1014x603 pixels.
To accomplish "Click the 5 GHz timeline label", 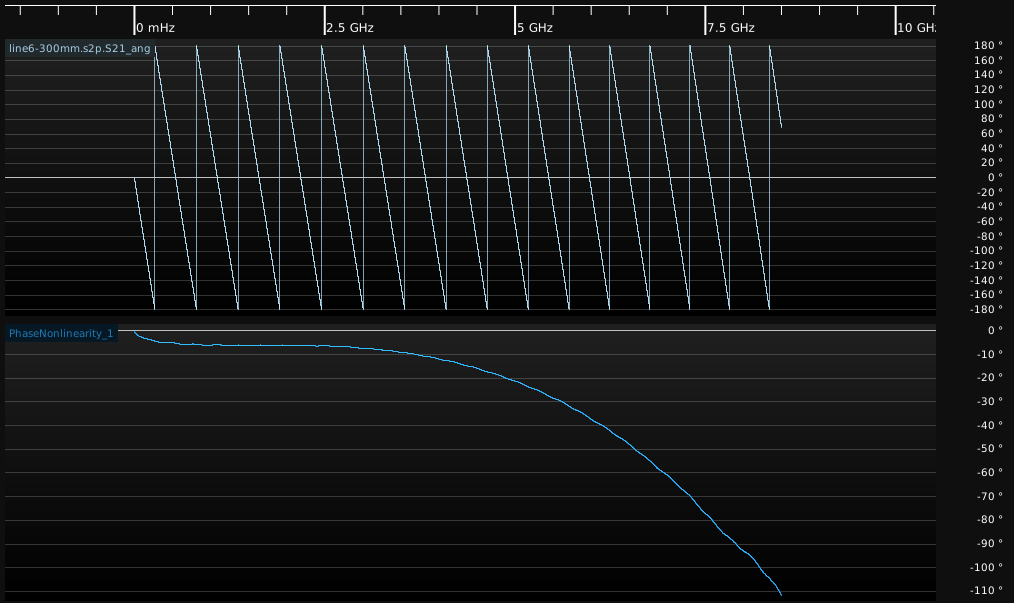I will [x=535, y=28].
